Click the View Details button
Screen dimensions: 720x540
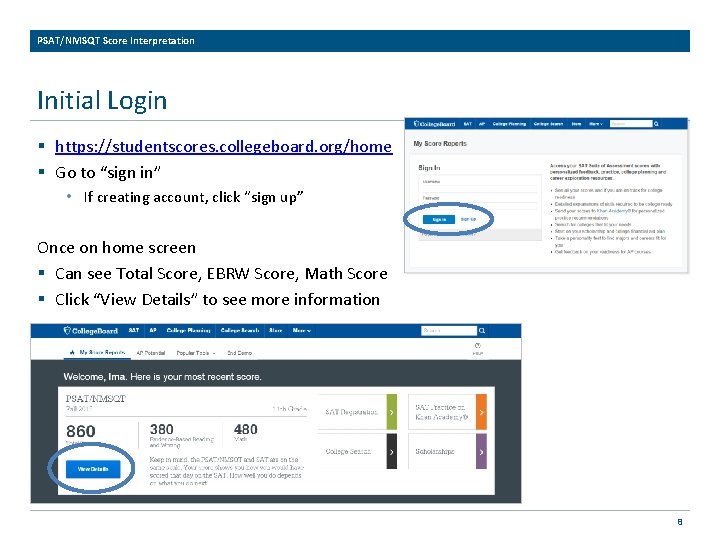coord(93,469)
